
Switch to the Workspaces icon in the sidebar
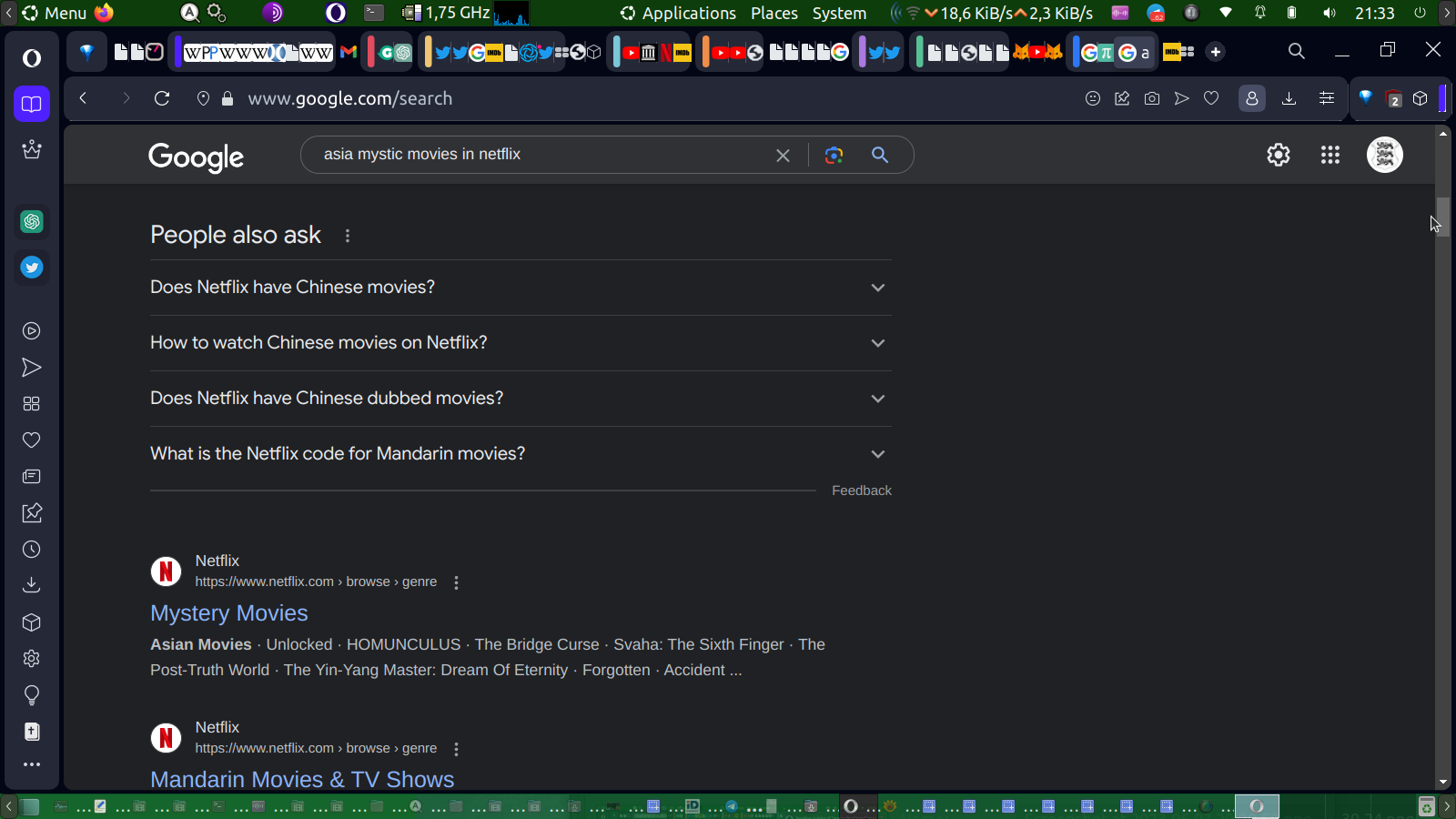point(32,104)
